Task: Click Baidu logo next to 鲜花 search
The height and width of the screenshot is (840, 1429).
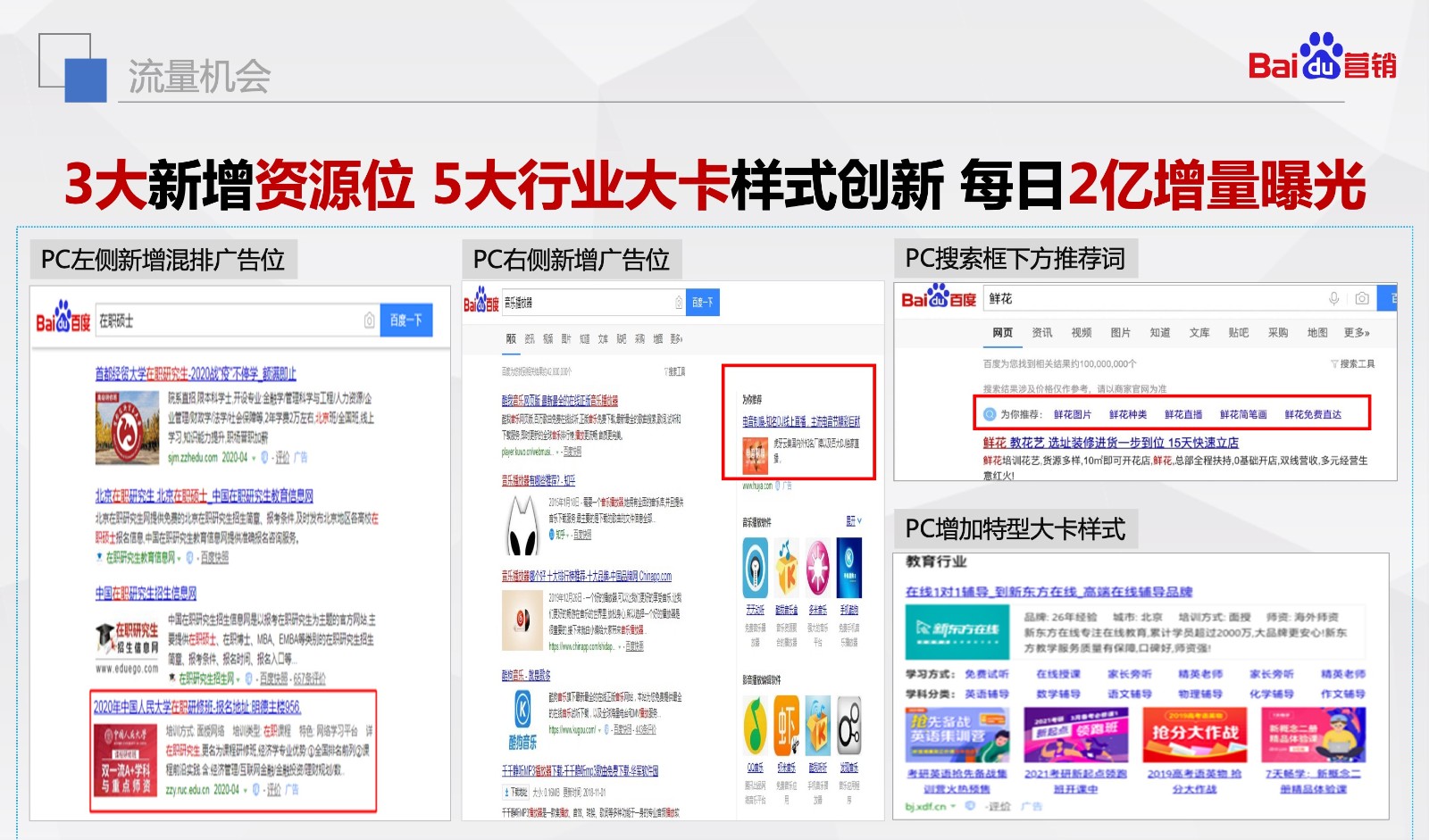Action: click(939, 296)
